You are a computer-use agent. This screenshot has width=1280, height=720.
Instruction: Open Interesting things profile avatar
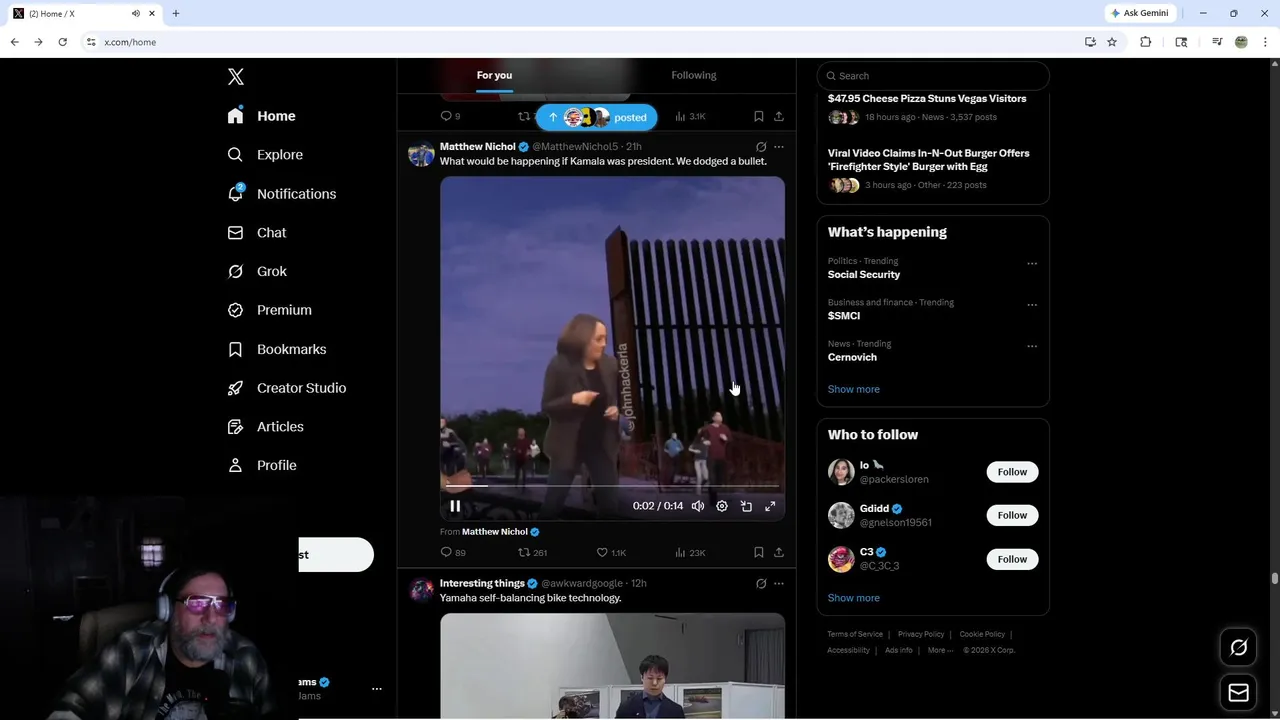421,590
